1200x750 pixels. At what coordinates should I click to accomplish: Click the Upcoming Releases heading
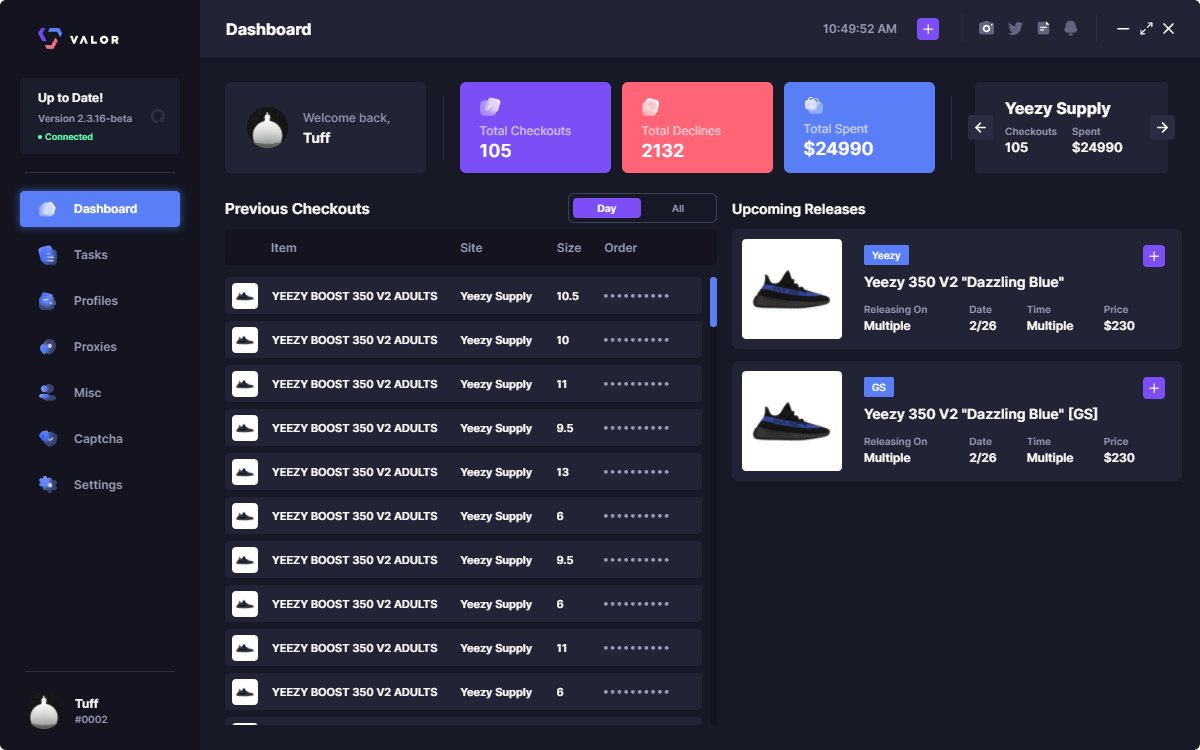coord(799,209)
